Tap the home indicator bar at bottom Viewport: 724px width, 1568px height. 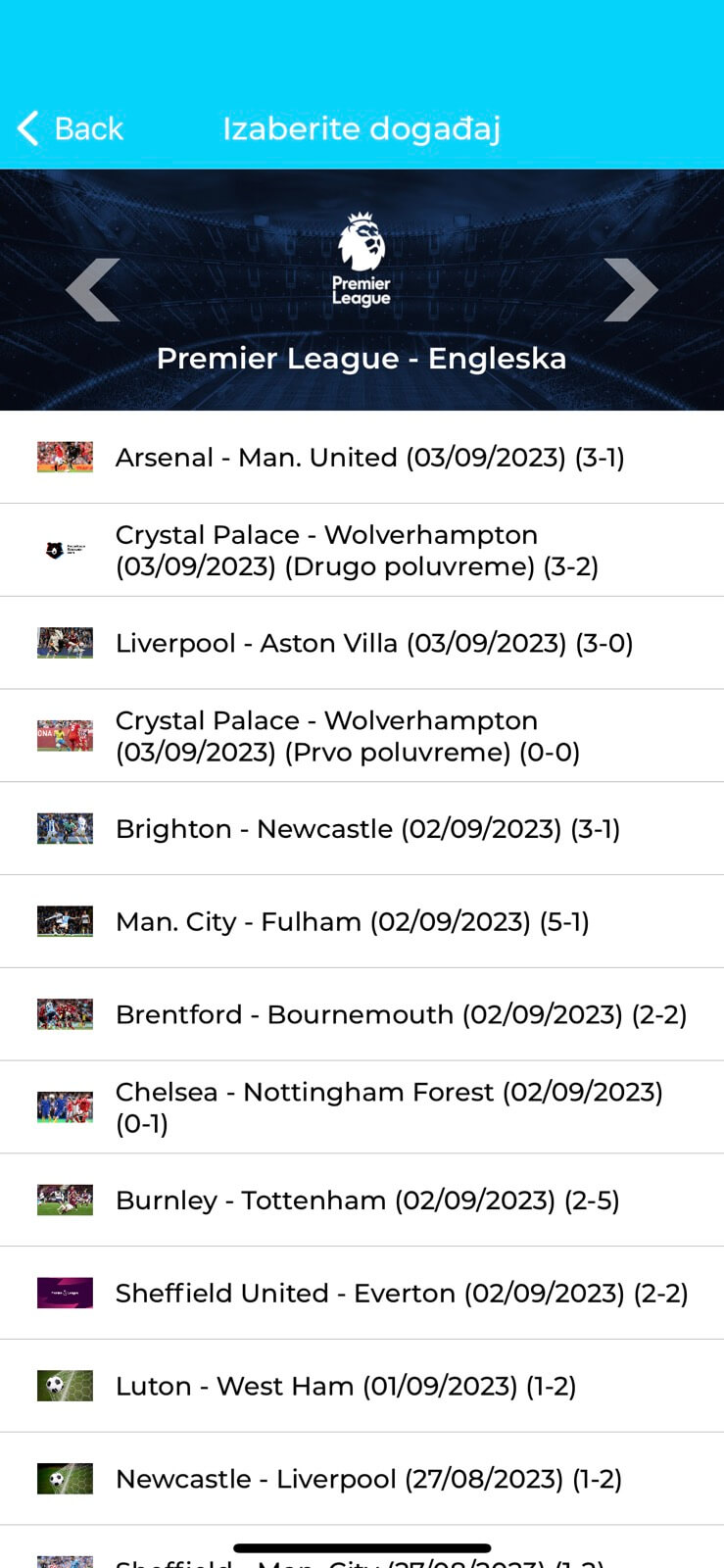tap(362, 1548)
